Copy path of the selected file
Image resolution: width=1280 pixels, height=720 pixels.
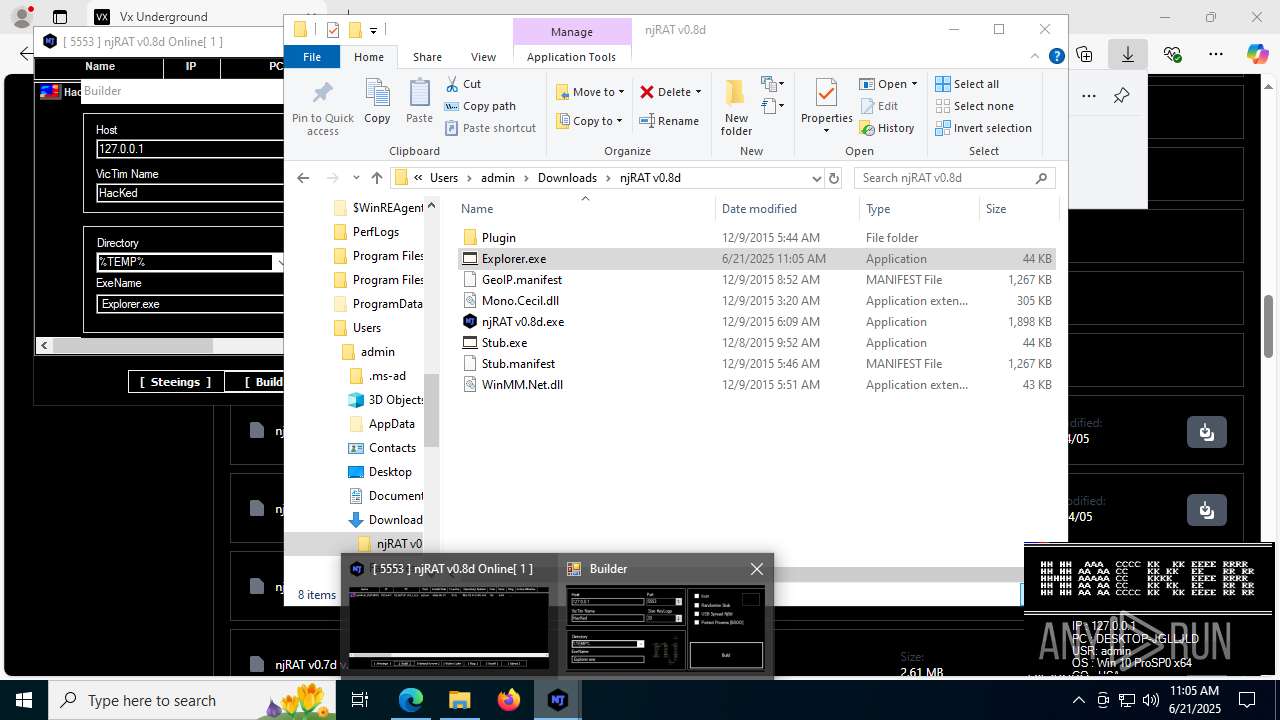click(x=480, y=106)
